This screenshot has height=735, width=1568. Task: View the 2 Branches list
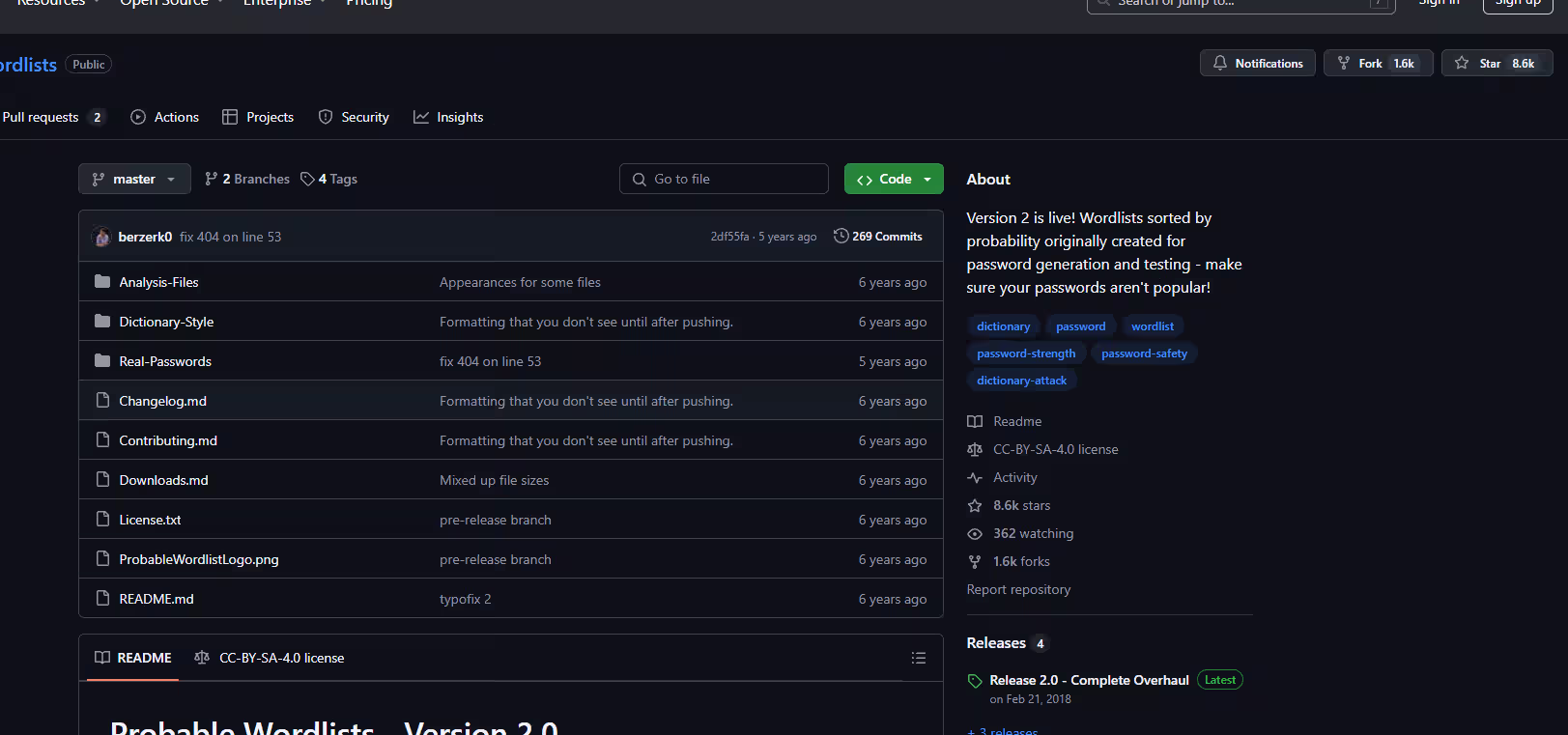(x=247, y=180)
